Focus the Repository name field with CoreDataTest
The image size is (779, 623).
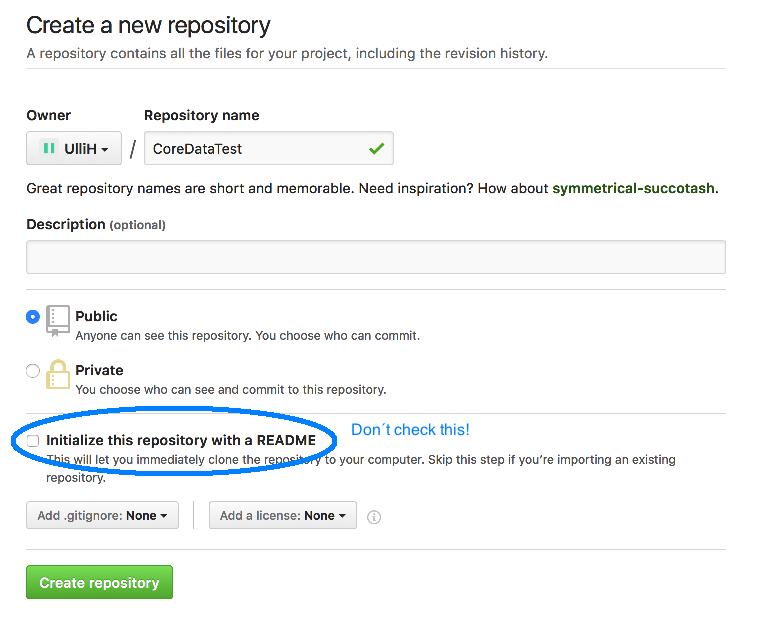(x=255, y=149)
